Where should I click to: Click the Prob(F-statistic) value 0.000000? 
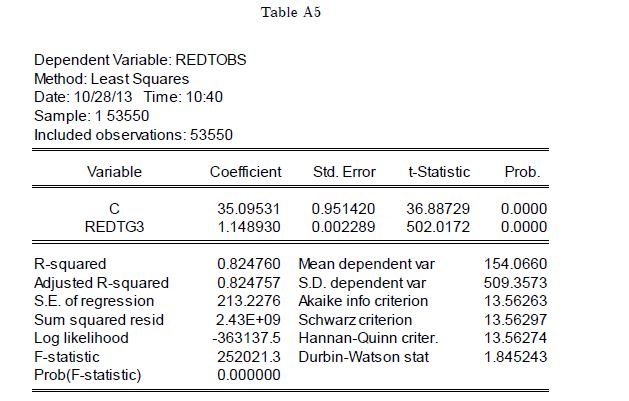249,375
